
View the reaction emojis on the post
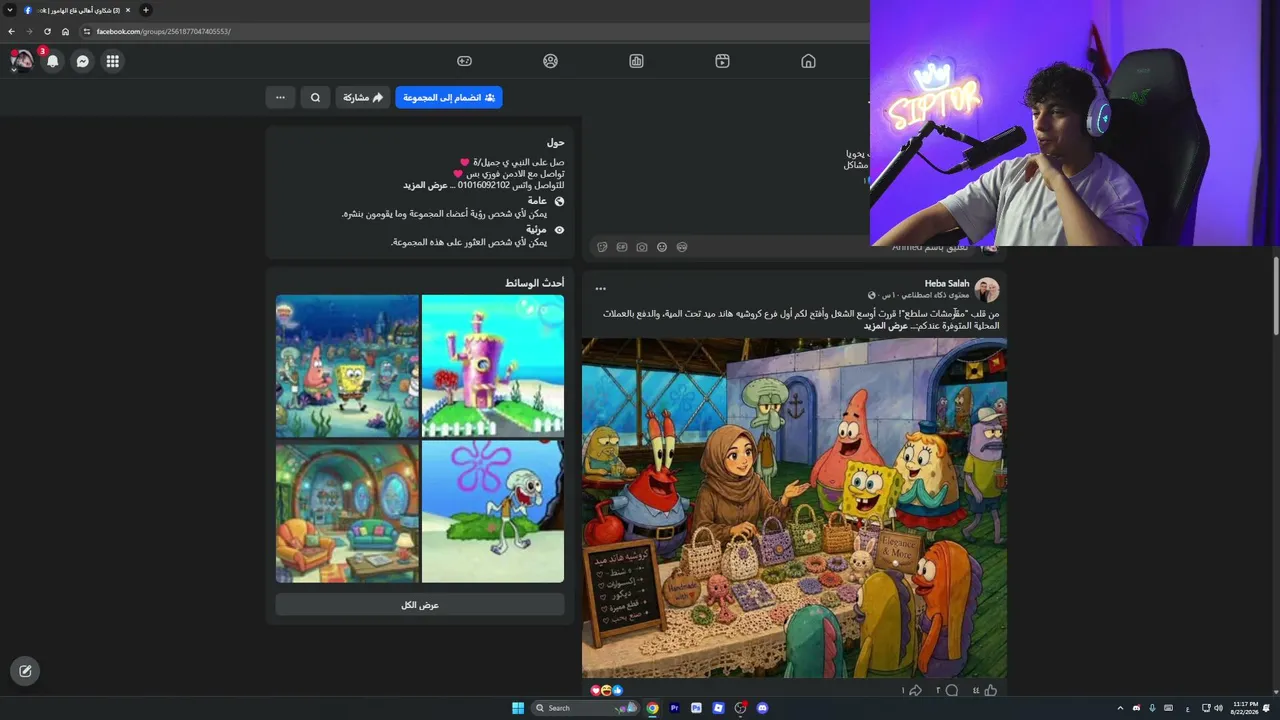(x=607, y=690)
